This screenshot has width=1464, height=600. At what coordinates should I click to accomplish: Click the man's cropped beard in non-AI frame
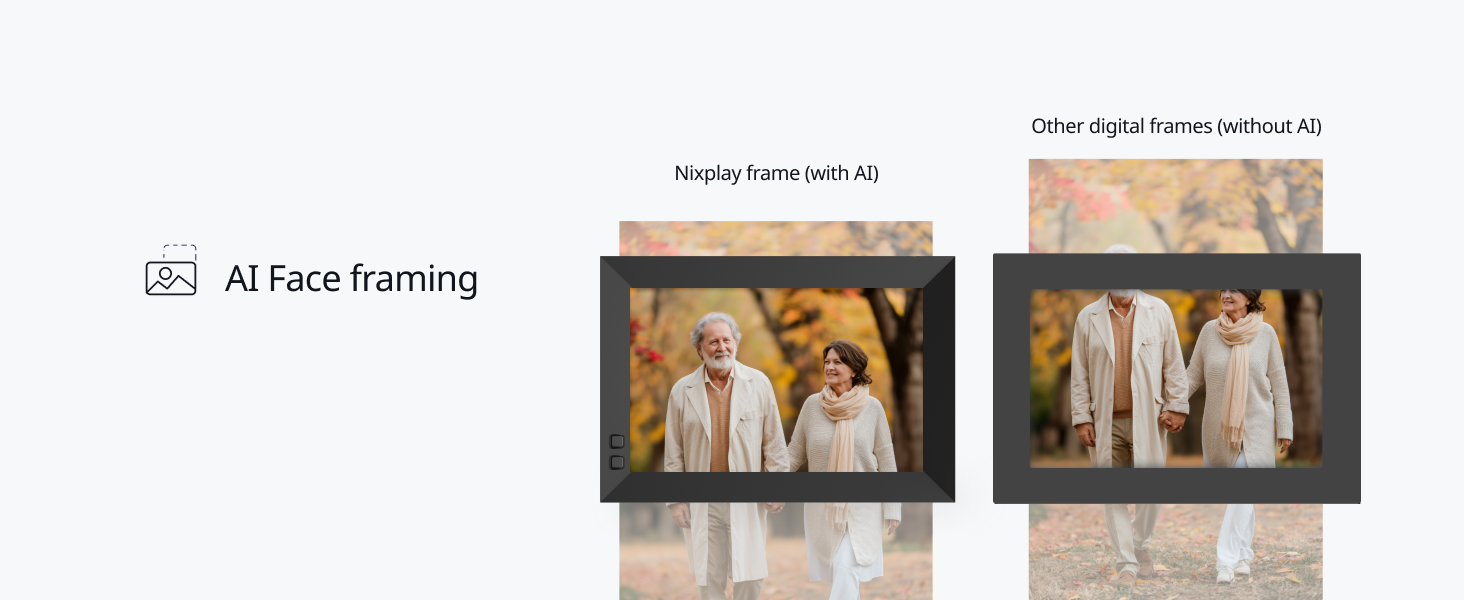coord(1125,294)
